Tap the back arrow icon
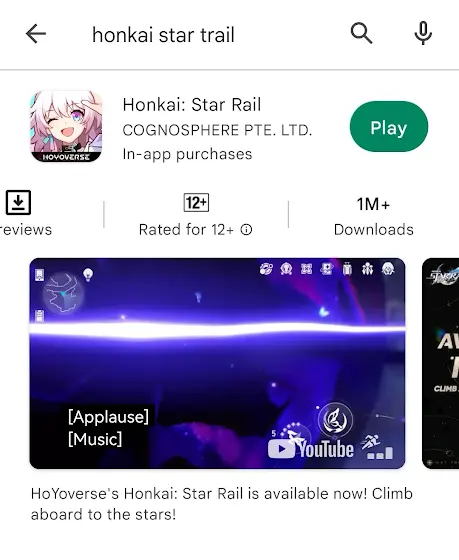459x560 pixels. click(x=36, y=34)
